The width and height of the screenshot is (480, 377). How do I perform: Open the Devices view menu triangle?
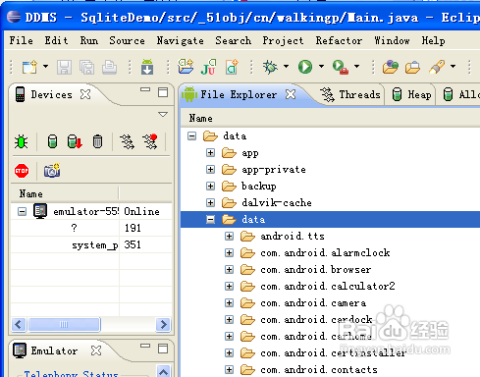pos(163,114)
